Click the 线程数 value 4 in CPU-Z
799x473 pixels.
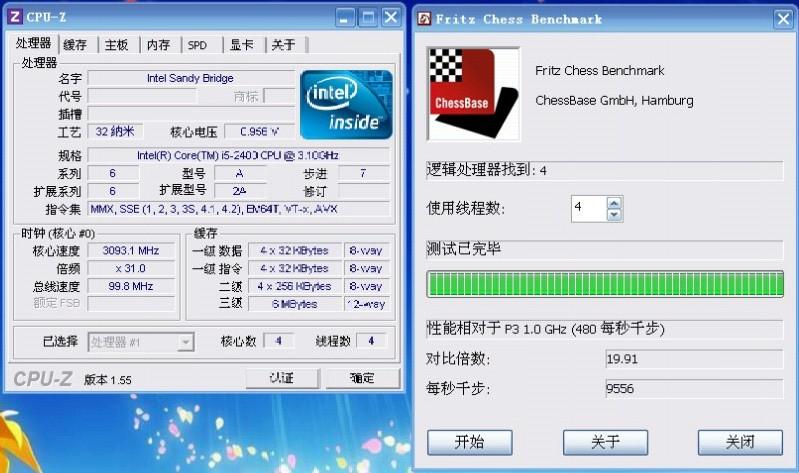coord(371,341)
